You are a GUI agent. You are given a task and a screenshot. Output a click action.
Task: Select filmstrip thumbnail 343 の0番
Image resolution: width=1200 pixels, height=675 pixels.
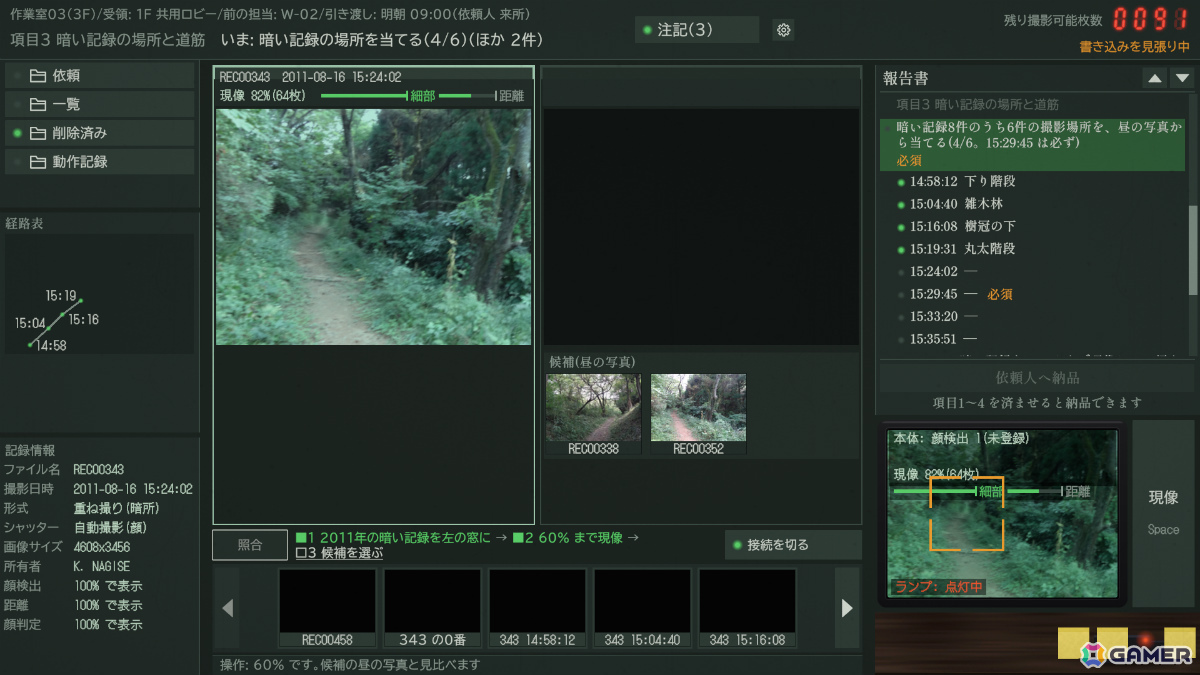[432, 608]
